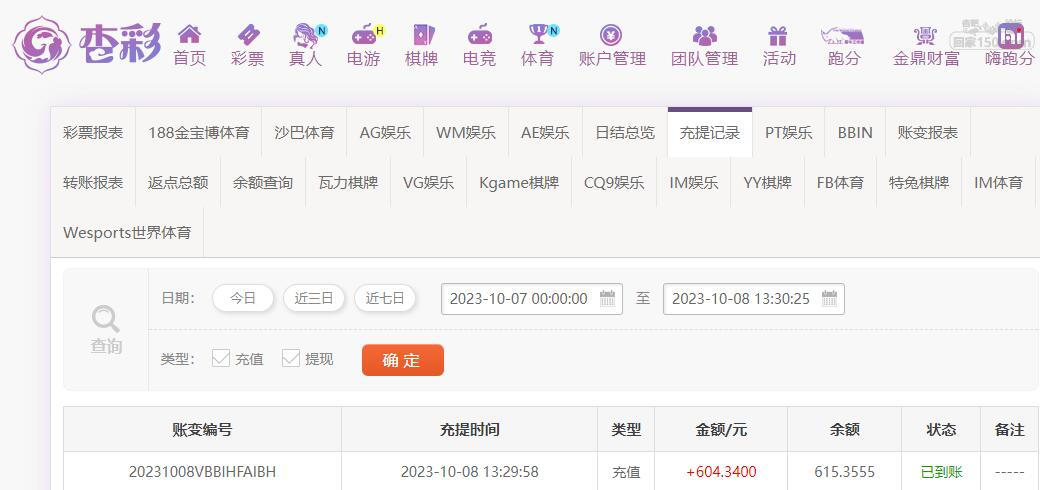Open the start date calendar picker

(607, 298)
